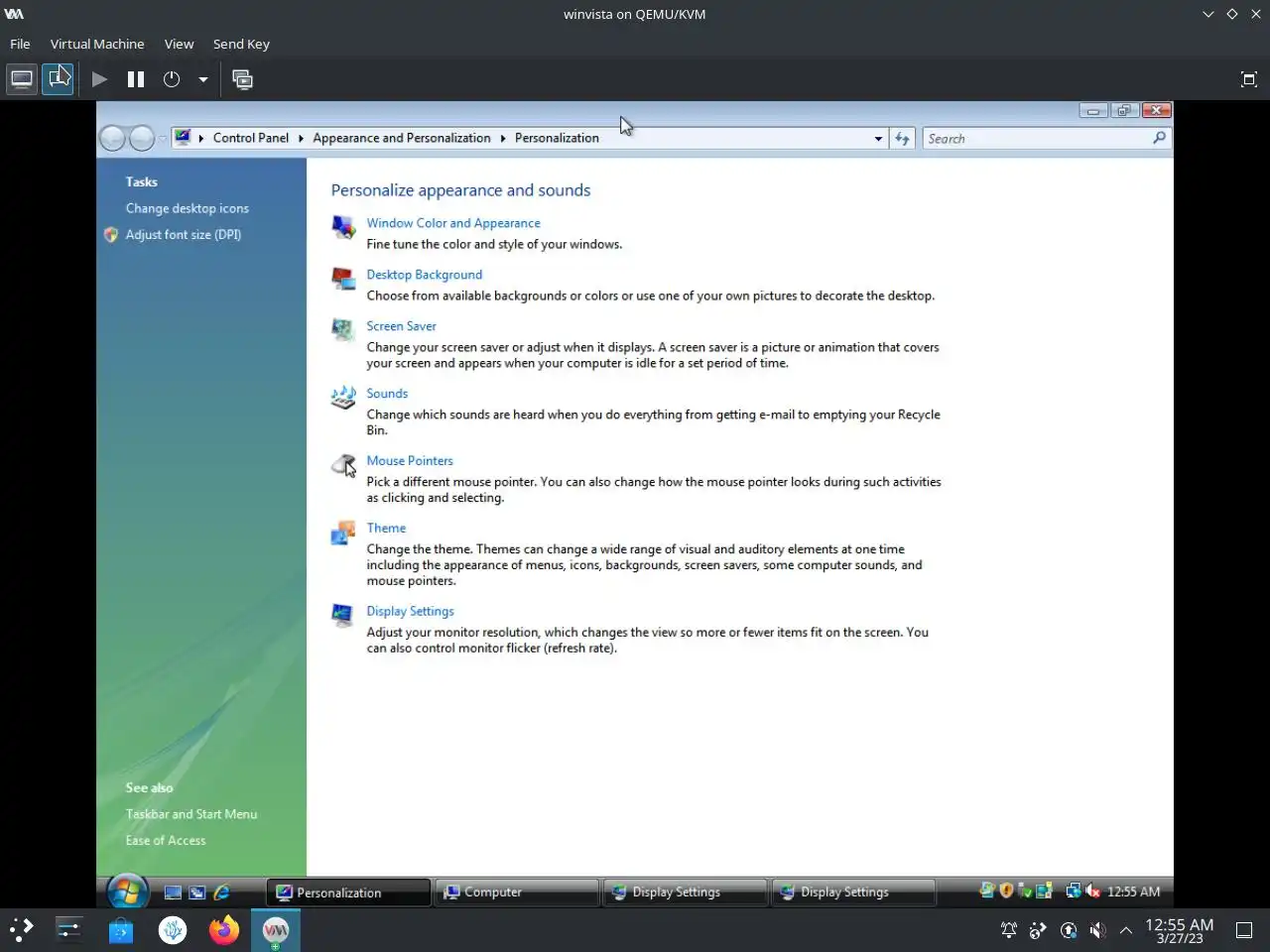This screenshot has height=952, width=1270.
Task: Click the Desktop Background icon
Action: [343, 279]
